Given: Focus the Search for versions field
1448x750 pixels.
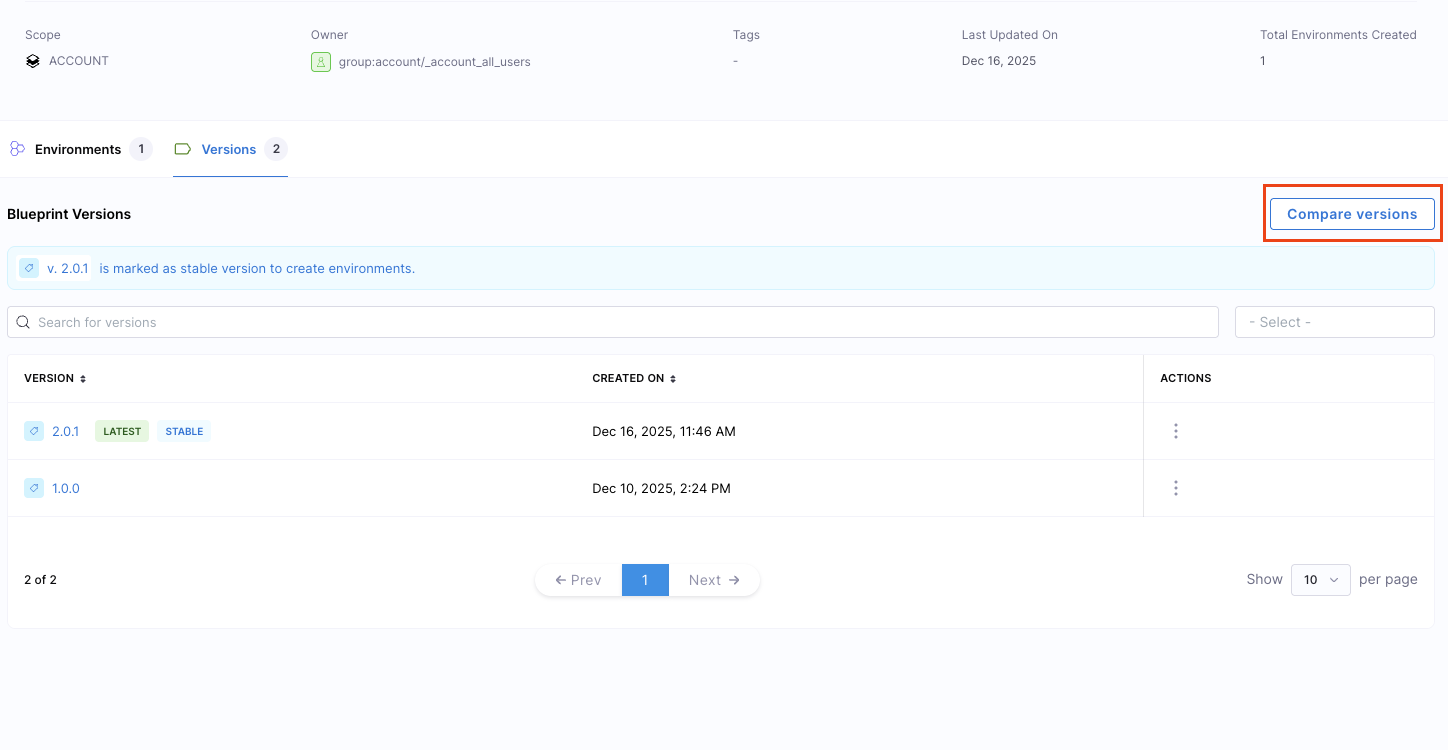Looking at the screenshot, I should 620,322.
